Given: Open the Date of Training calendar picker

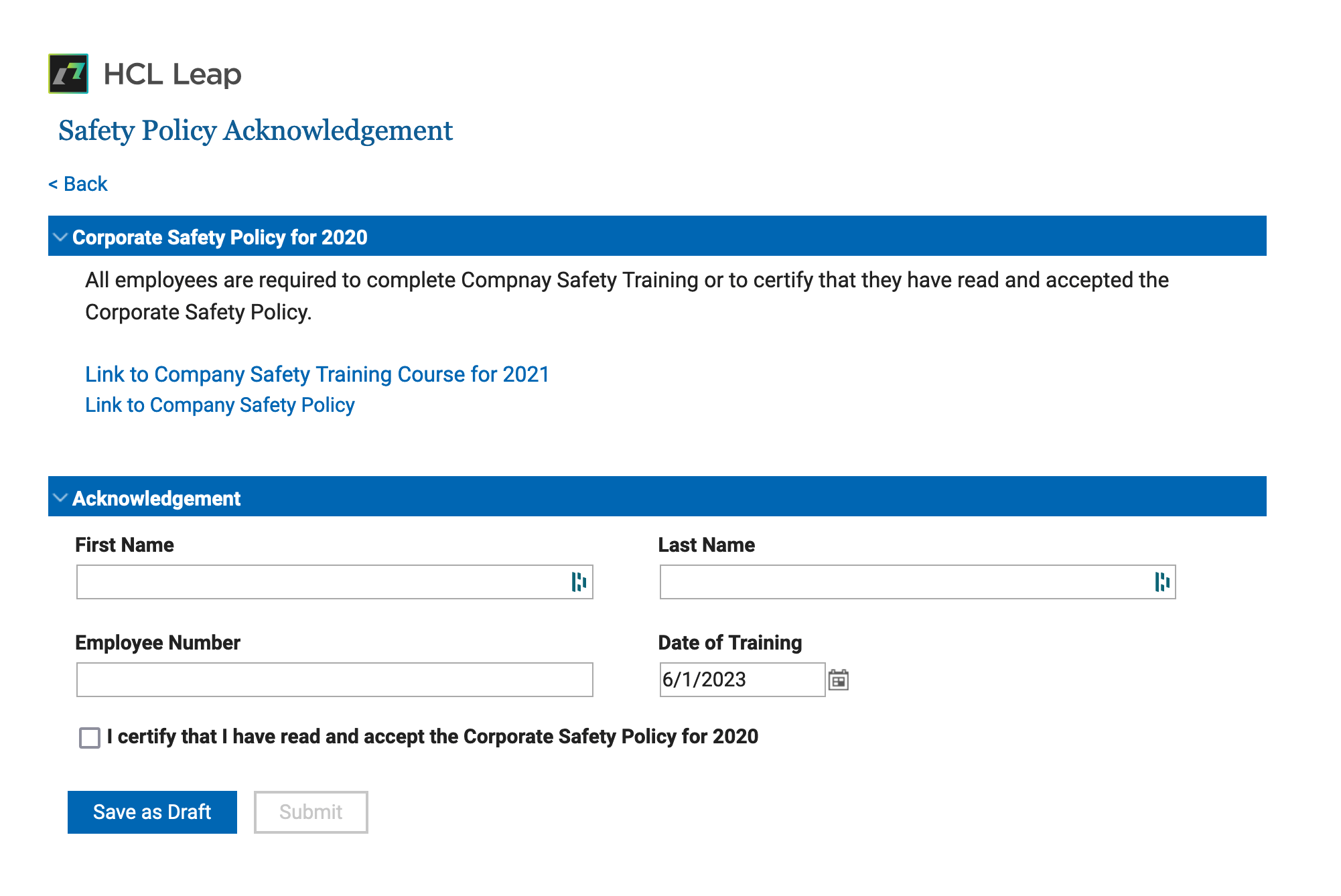Looking at the screenshot, I should [839, 680].
